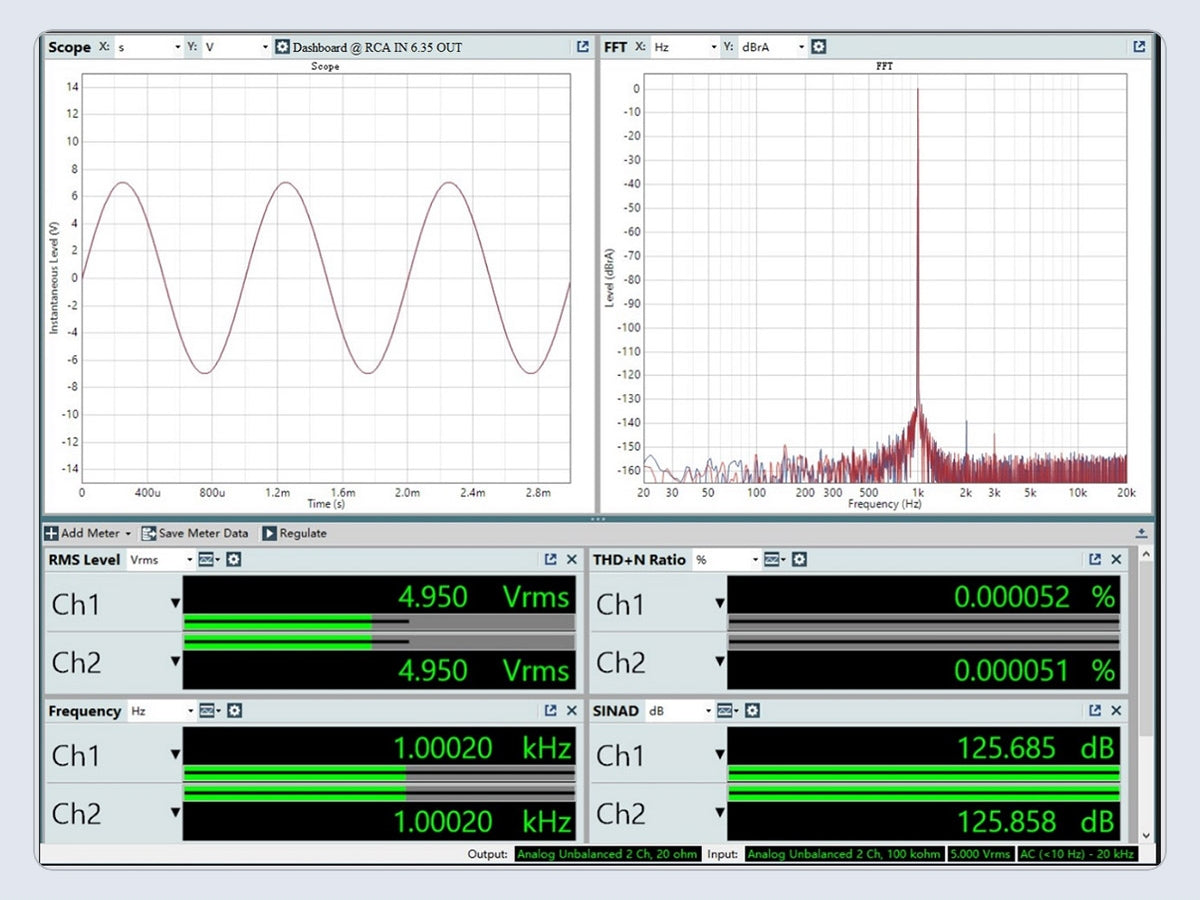1200x900 pixels.
Task: Pop out the THD+N Ratio meter
Action: point(1095,560)
